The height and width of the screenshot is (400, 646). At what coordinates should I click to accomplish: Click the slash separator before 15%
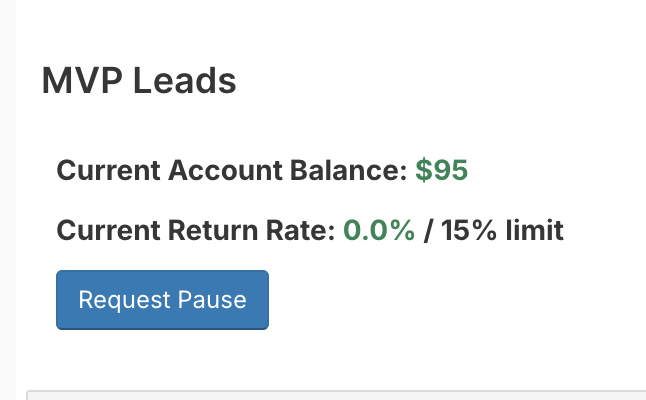click(x=429, y=232)
